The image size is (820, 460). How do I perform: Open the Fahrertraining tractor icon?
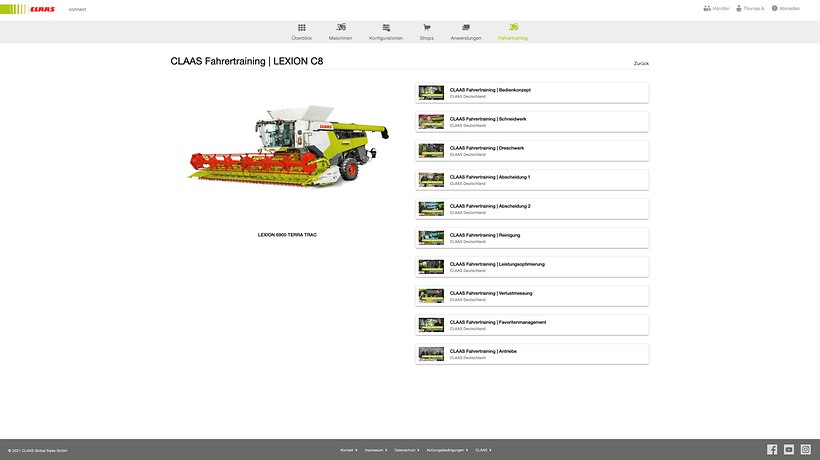(513, 27)
